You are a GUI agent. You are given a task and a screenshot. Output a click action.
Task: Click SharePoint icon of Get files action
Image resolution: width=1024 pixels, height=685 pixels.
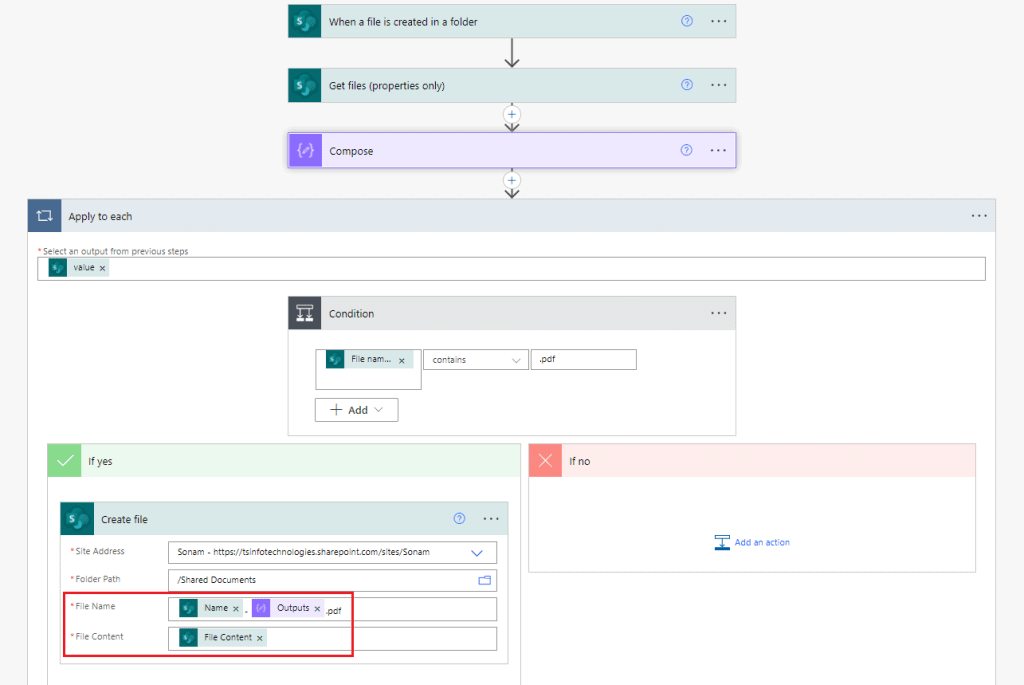pyautogui.click(x=304, y=85)
